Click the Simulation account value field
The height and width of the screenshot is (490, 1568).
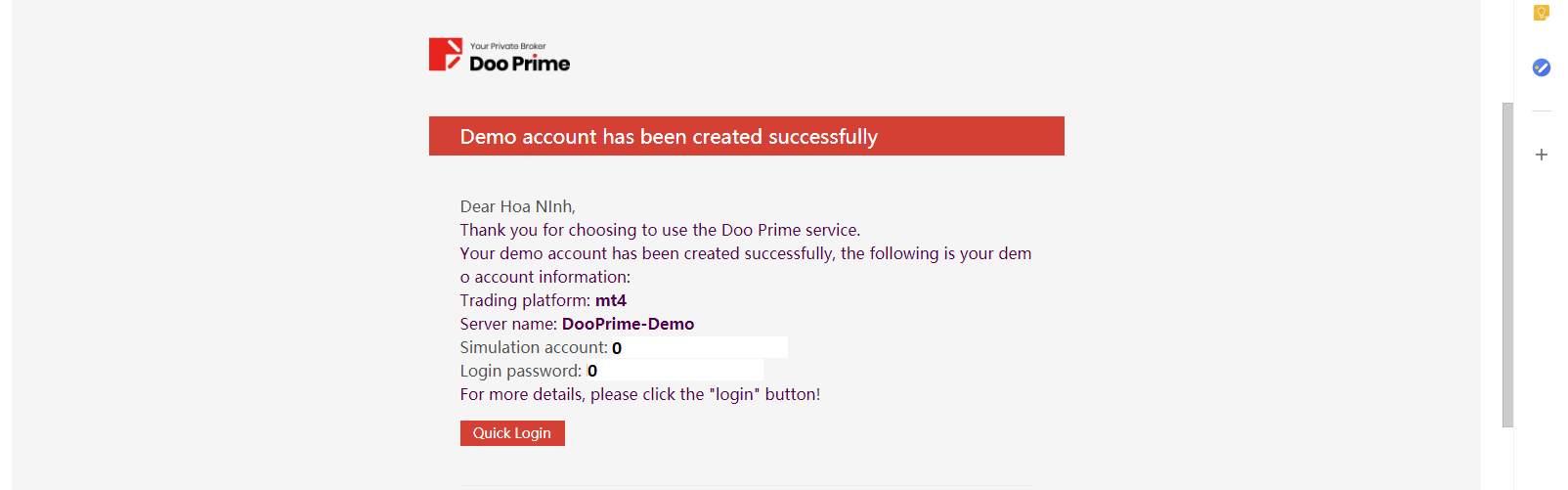click(x=699, y=347)
